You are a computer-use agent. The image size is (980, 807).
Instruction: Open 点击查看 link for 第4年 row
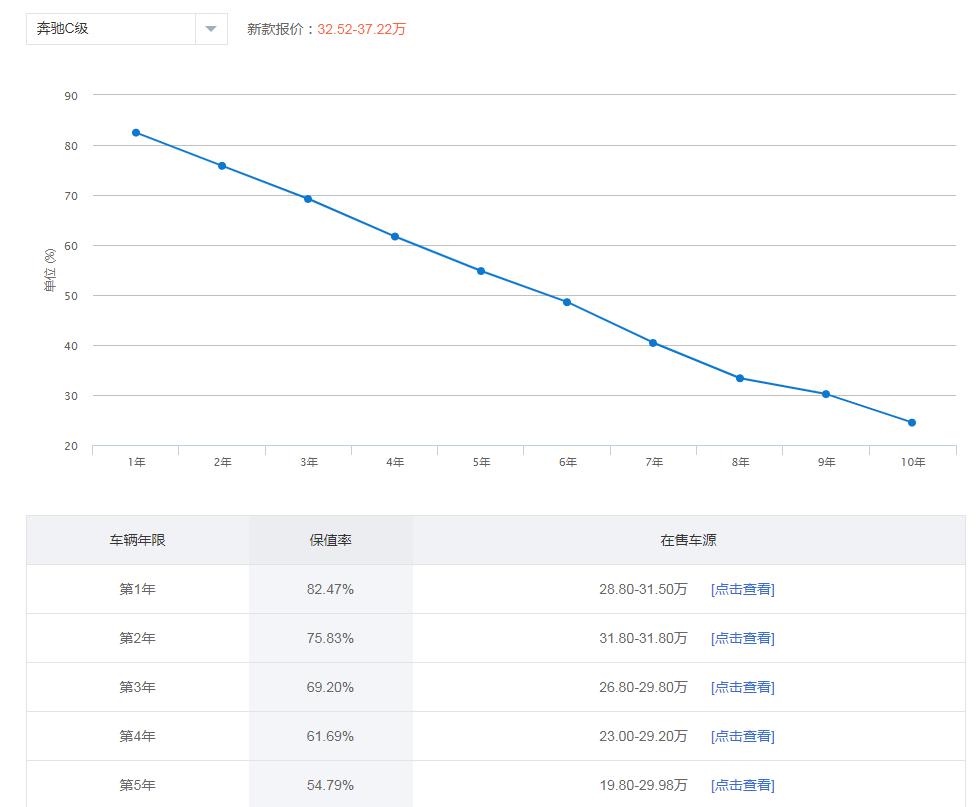click(742, 737)
